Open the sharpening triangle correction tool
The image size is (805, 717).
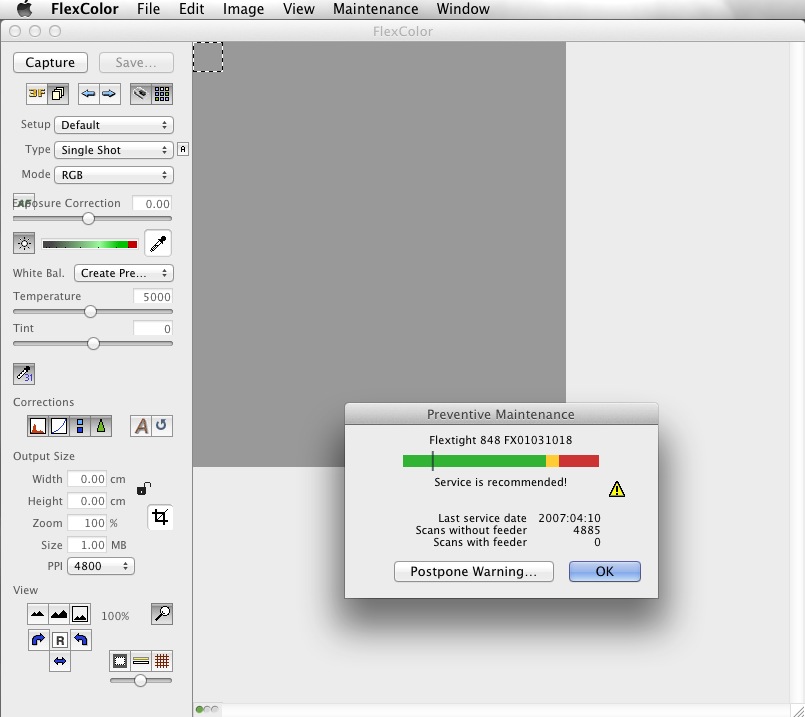(101, 426)
